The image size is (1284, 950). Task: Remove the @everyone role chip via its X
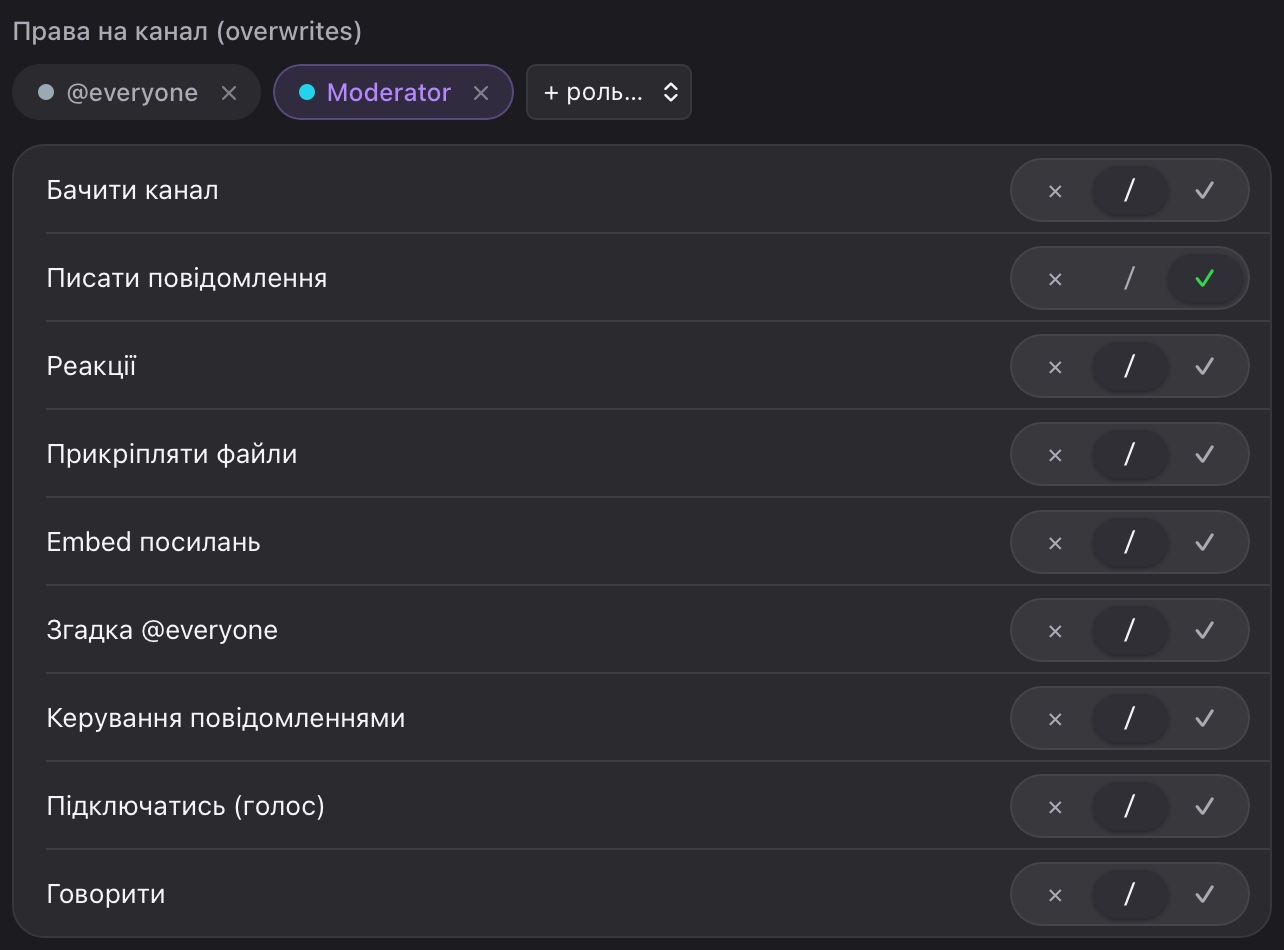229,93
